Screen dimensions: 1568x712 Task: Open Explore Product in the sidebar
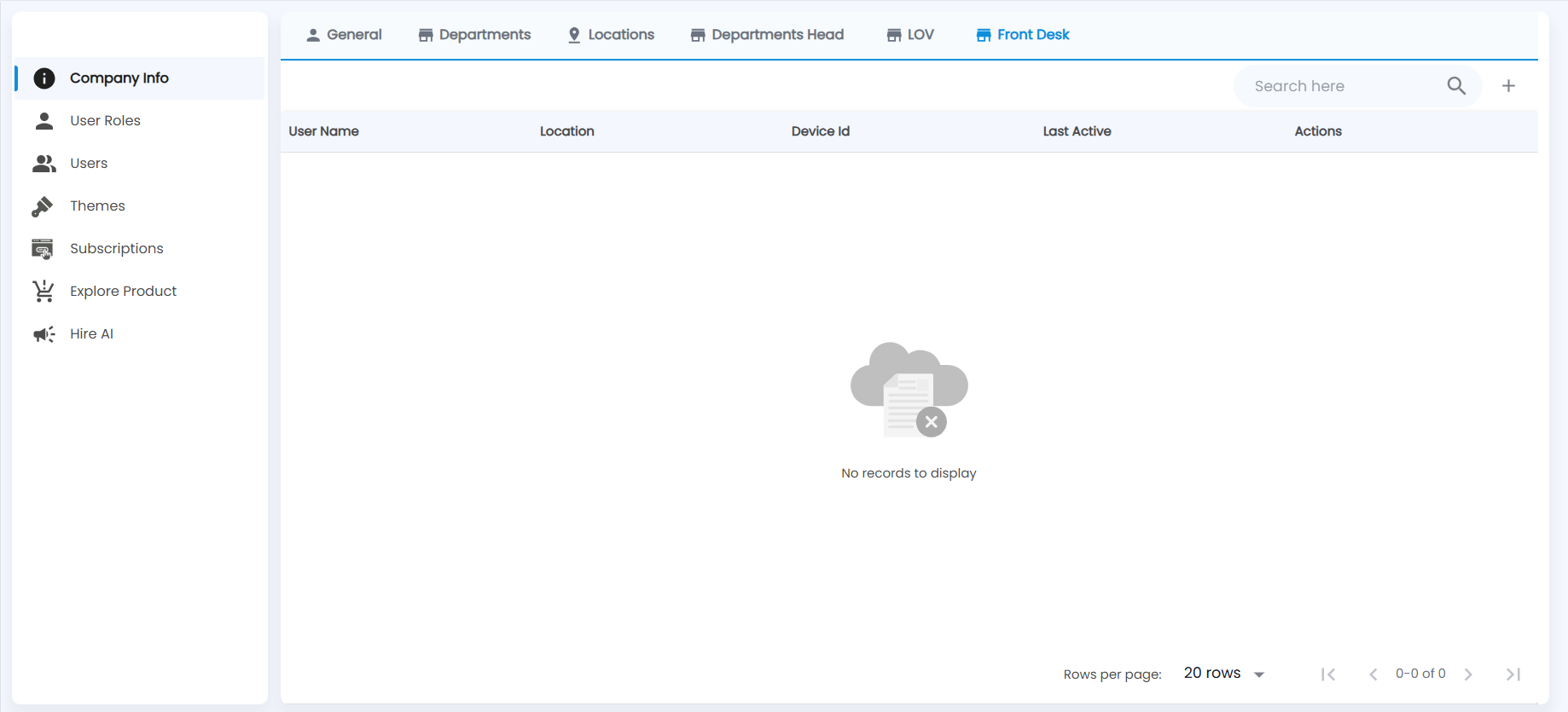pos(140,292)
